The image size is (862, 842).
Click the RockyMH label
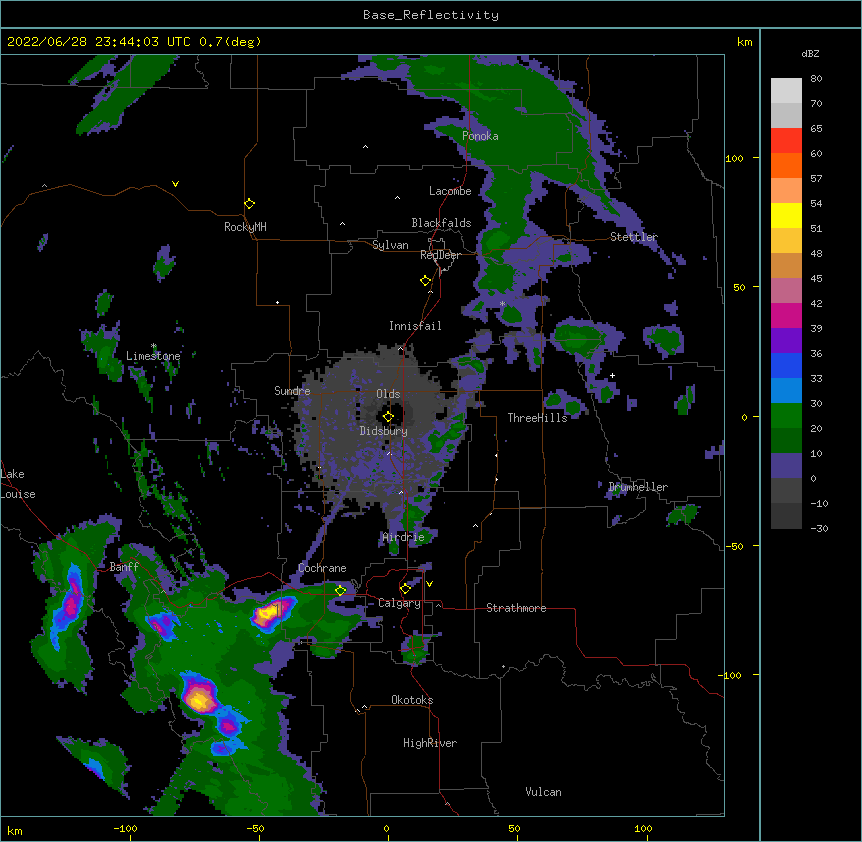tap(245, 227)
